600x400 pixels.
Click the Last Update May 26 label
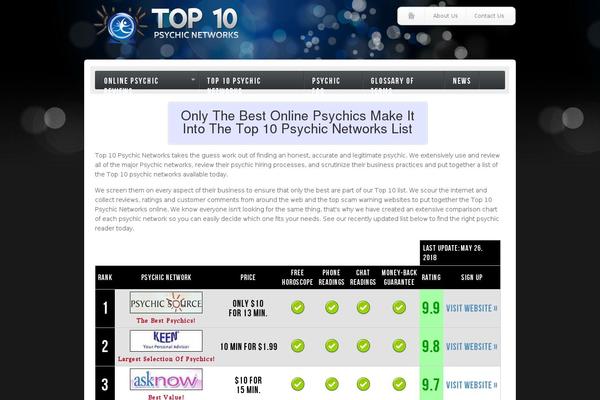453,253
